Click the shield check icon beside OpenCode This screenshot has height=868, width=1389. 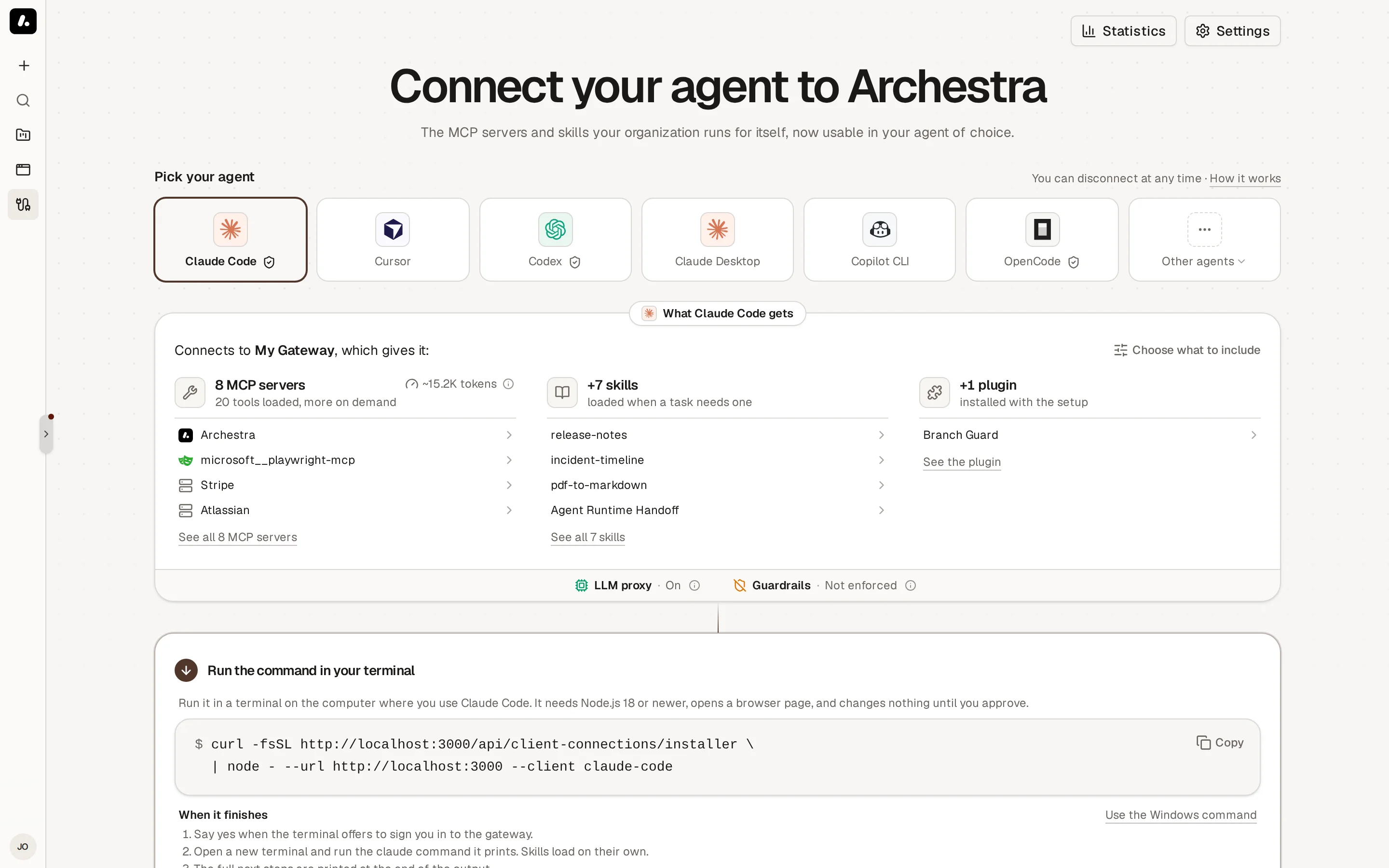click(1073, 262)
